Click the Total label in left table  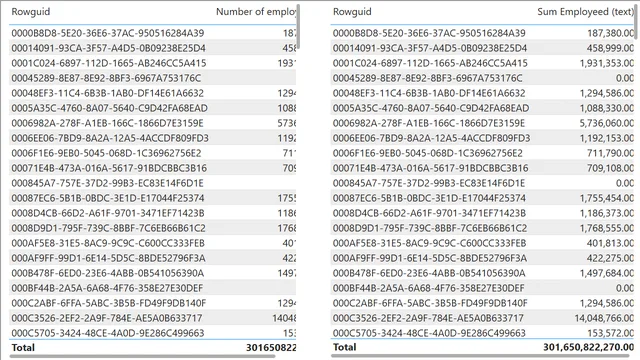coord(23,348)
